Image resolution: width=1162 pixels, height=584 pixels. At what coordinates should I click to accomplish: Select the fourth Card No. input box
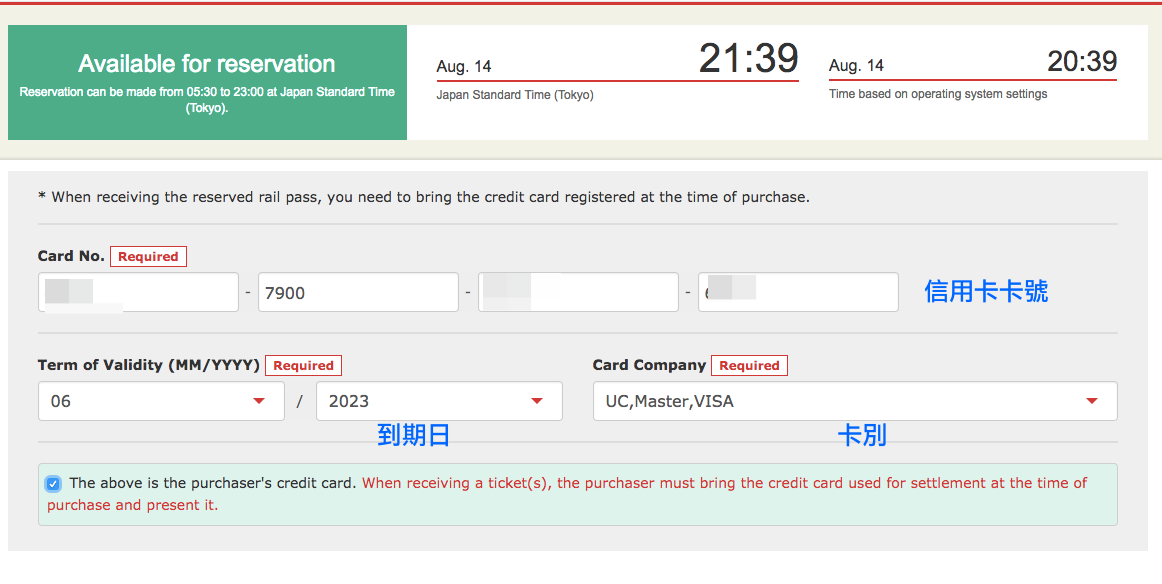pyautogui.click(x=798, y=292)
